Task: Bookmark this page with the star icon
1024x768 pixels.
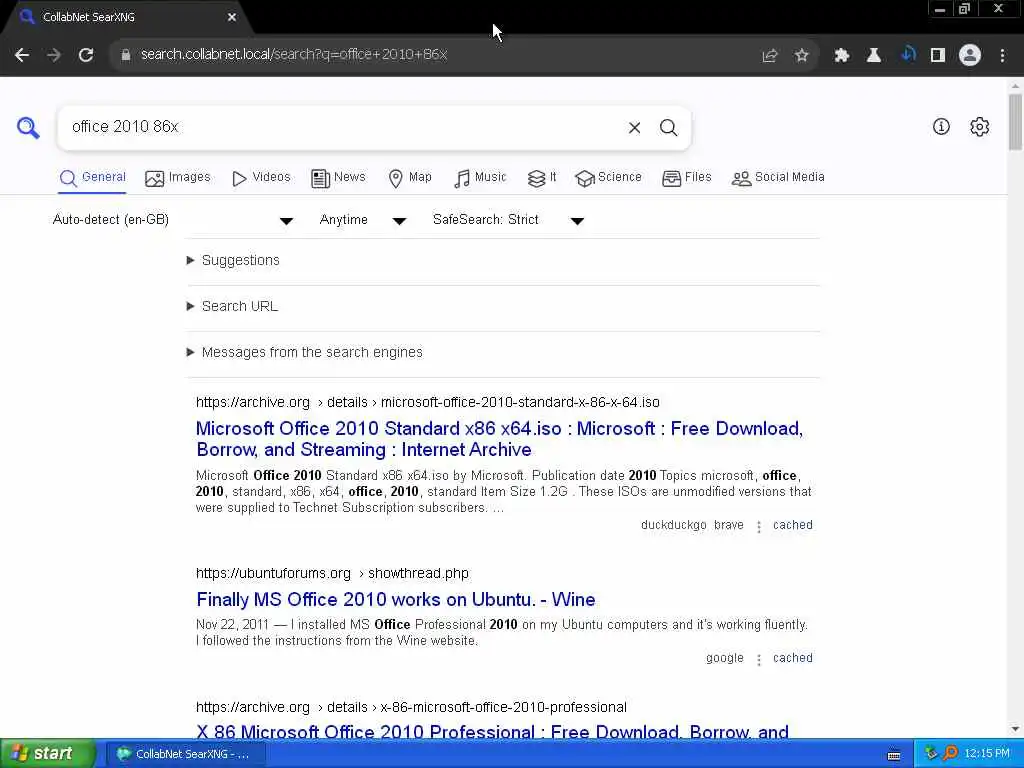Action: pos(802,56)
